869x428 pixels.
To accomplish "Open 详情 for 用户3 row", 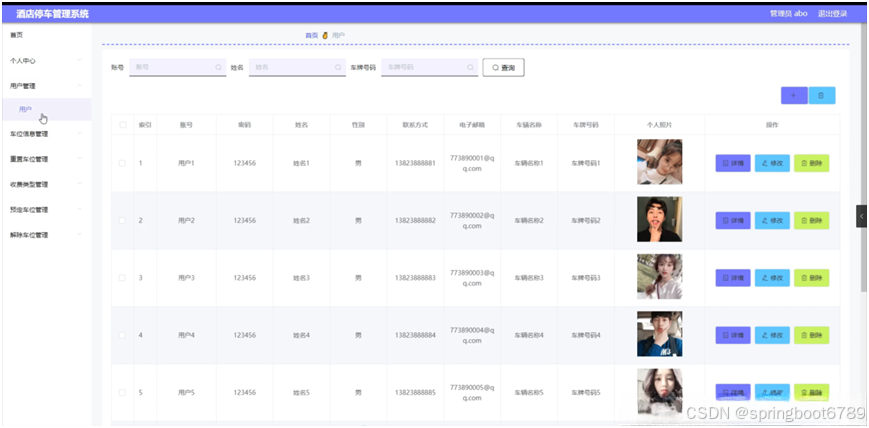I will click(733, 278).
